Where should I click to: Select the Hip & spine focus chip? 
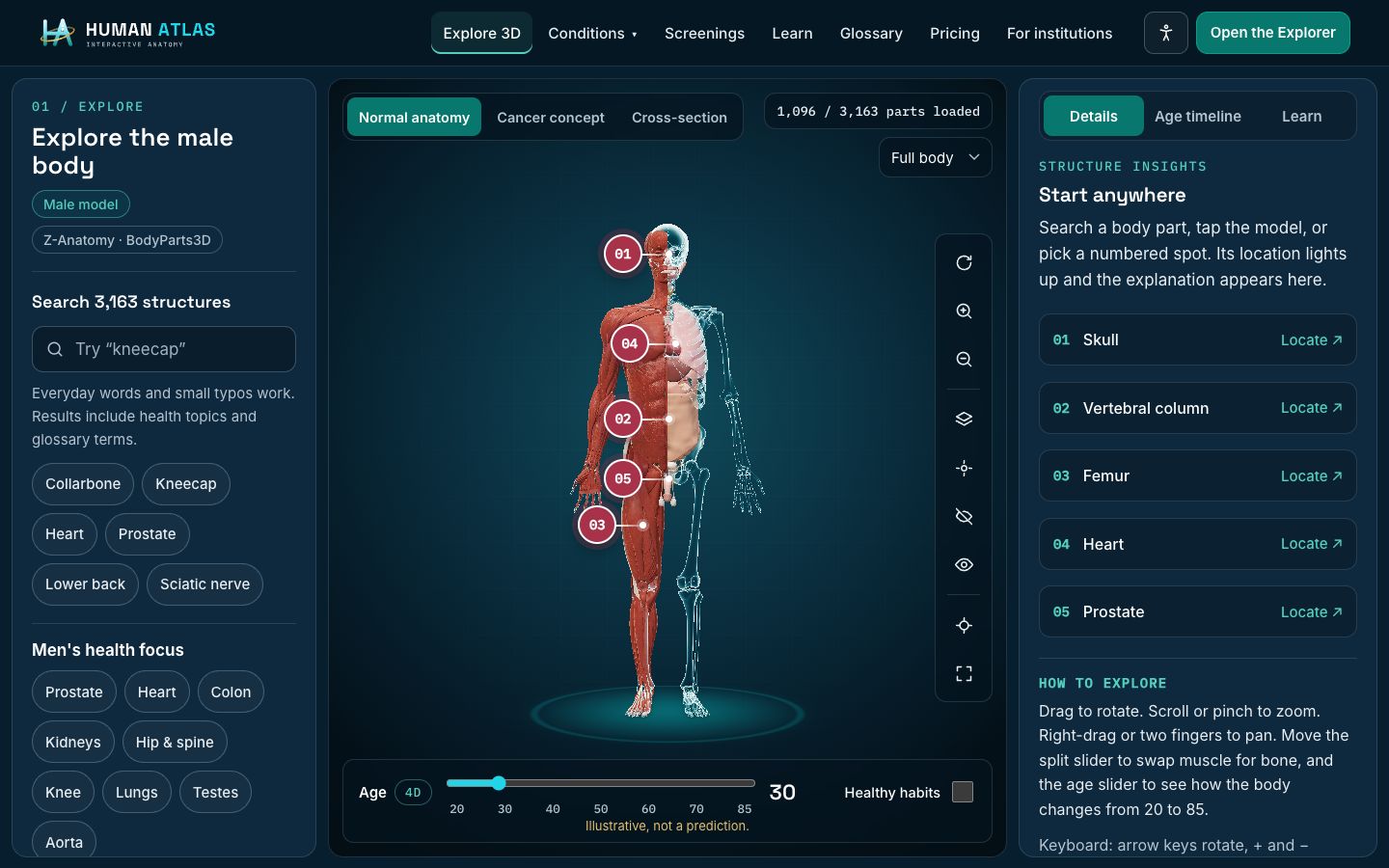coord(175,742)
